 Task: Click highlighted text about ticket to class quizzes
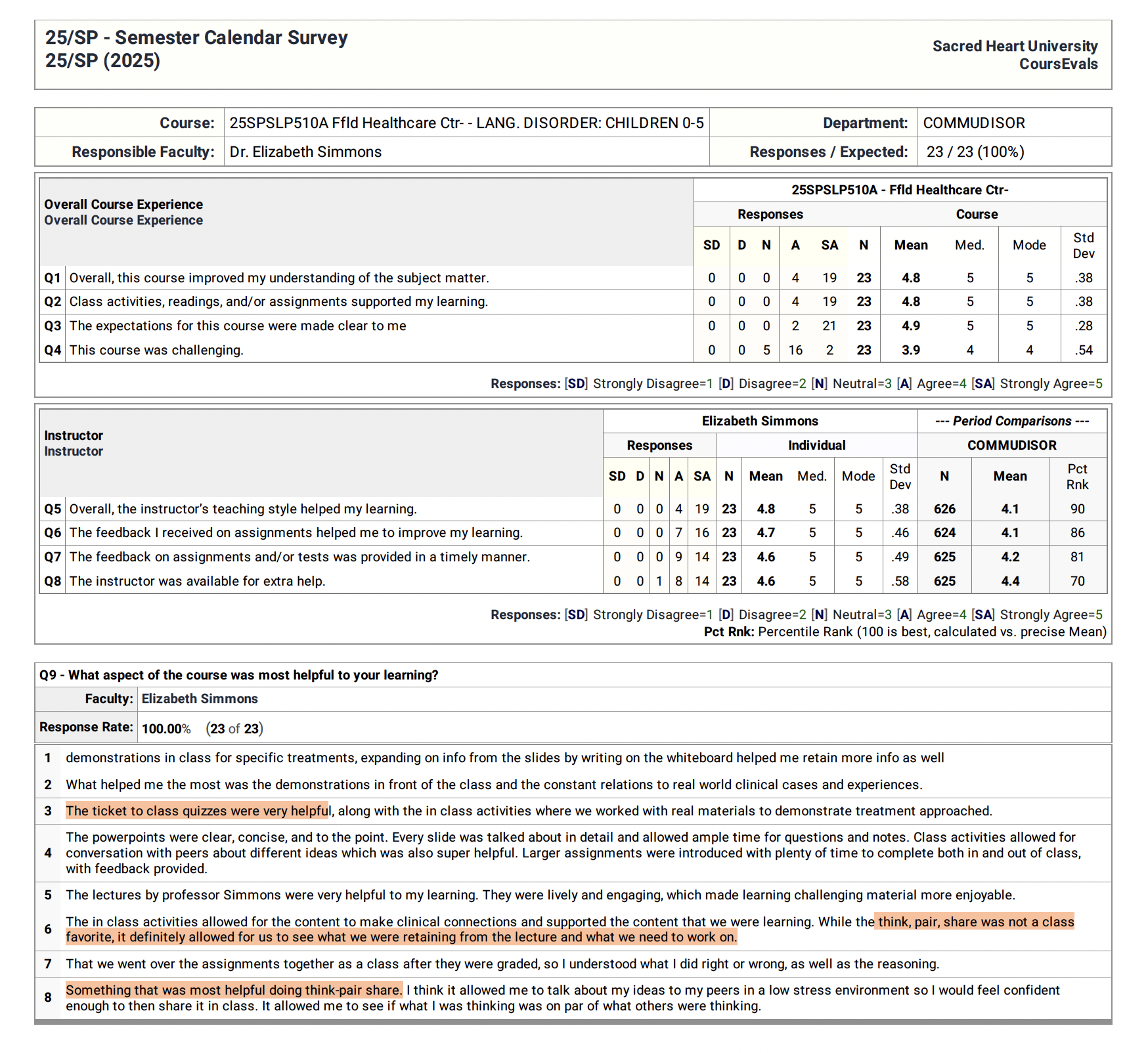tap(197, 811)
